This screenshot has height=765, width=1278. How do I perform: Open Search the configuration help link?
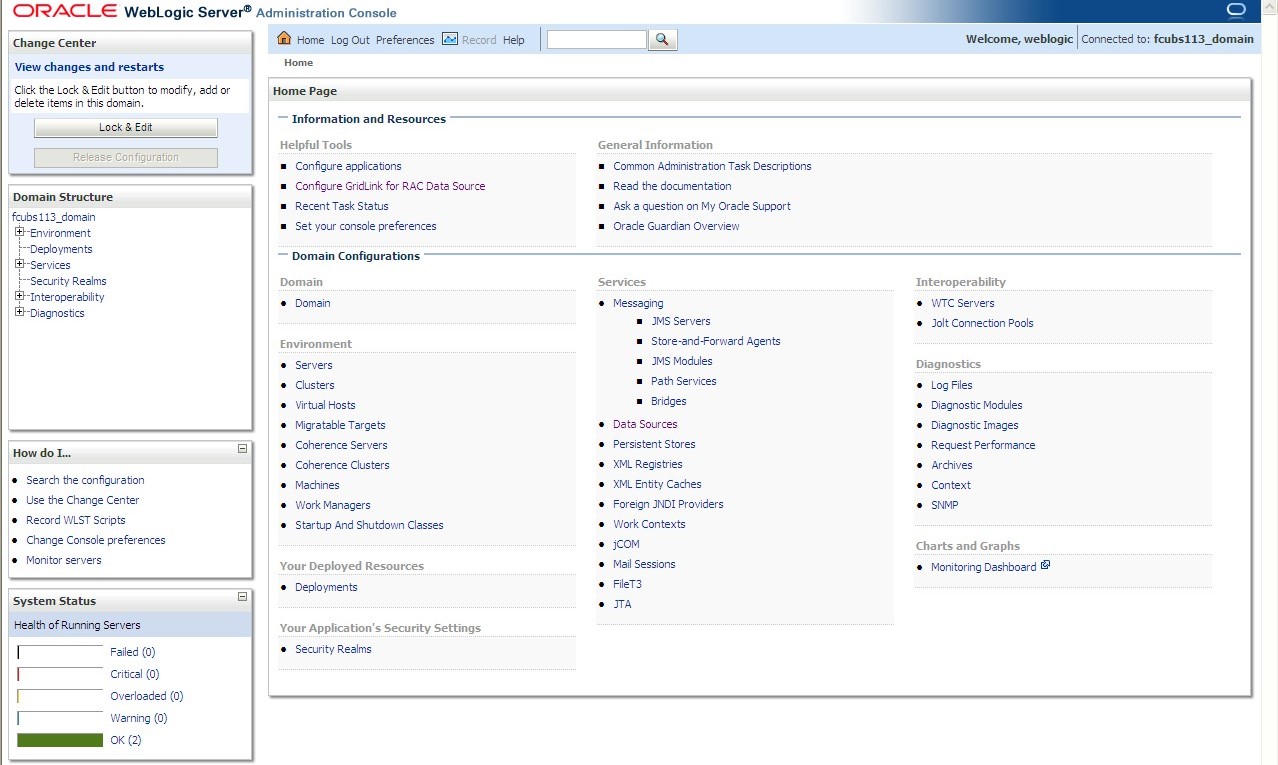pyautogui.click(x=85, y=480)
